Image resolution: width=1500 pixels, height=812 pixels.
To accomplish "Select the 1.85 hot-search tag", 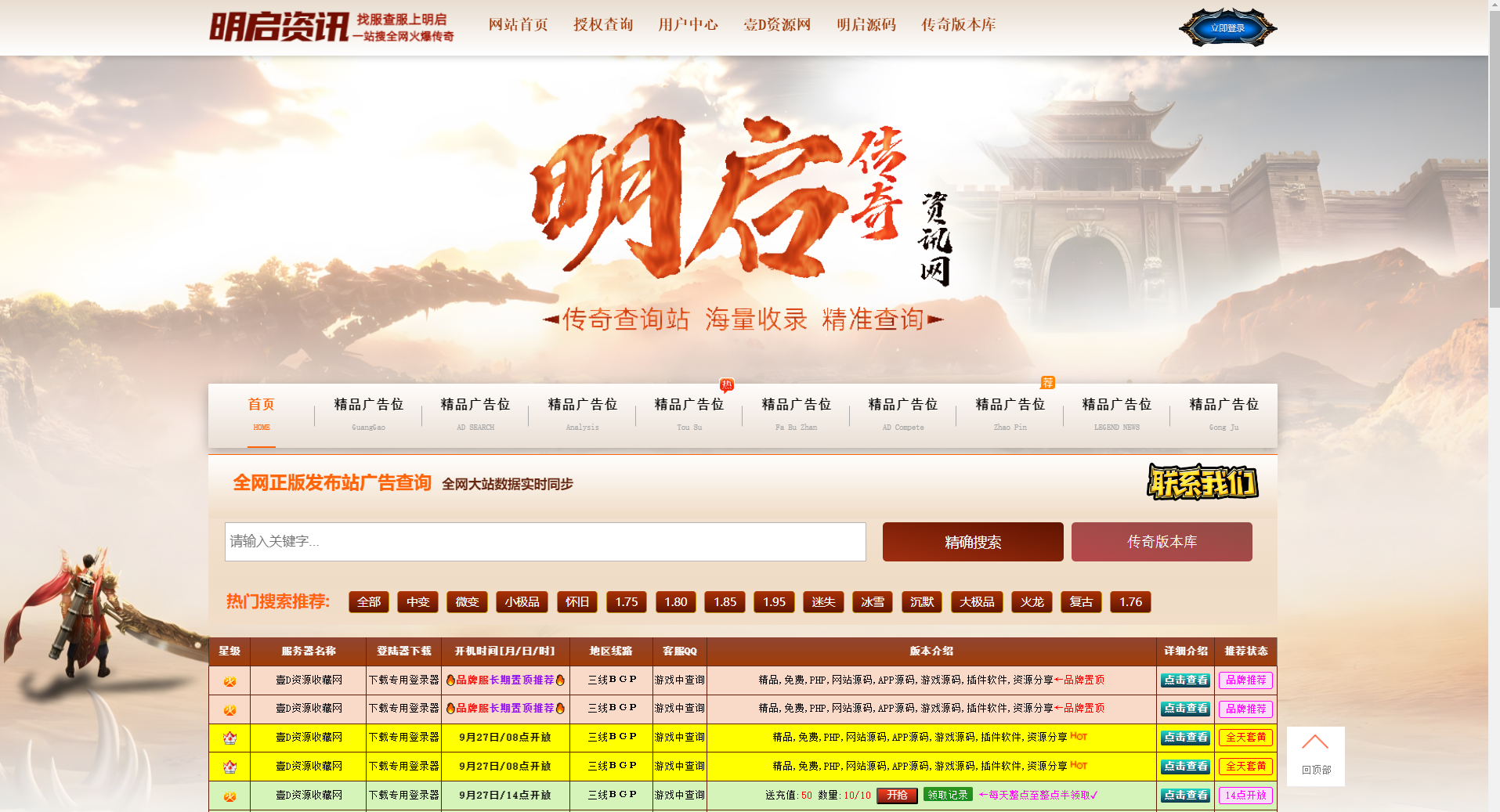I will [725, 602].
